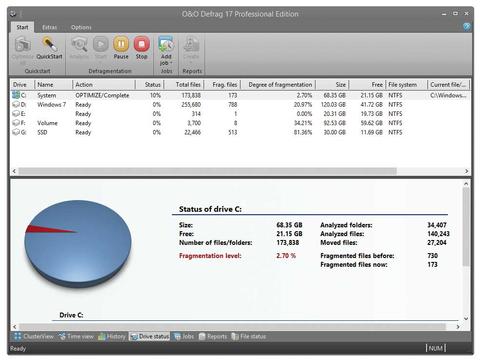
Task: Pause the running defragmentation
Action: (x=121, y=48)
